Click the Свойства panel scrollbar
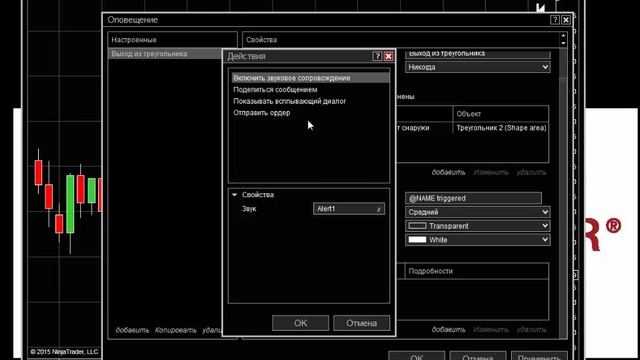The height and width of the screenshot is (360, 640). coord(563,194)
